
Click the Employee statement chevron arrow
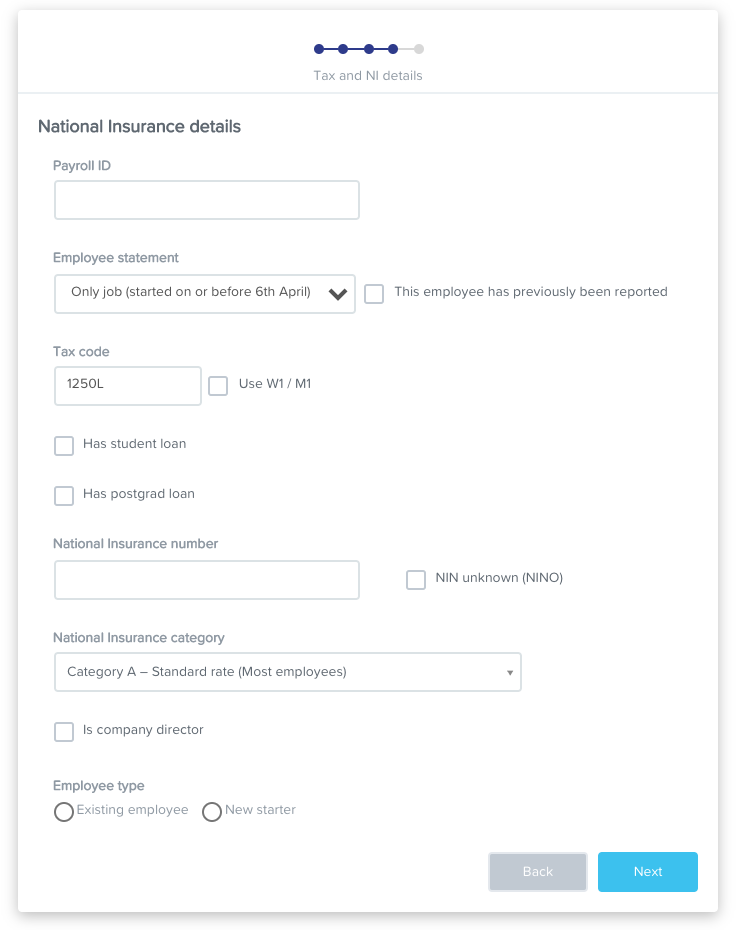[337, 294]
